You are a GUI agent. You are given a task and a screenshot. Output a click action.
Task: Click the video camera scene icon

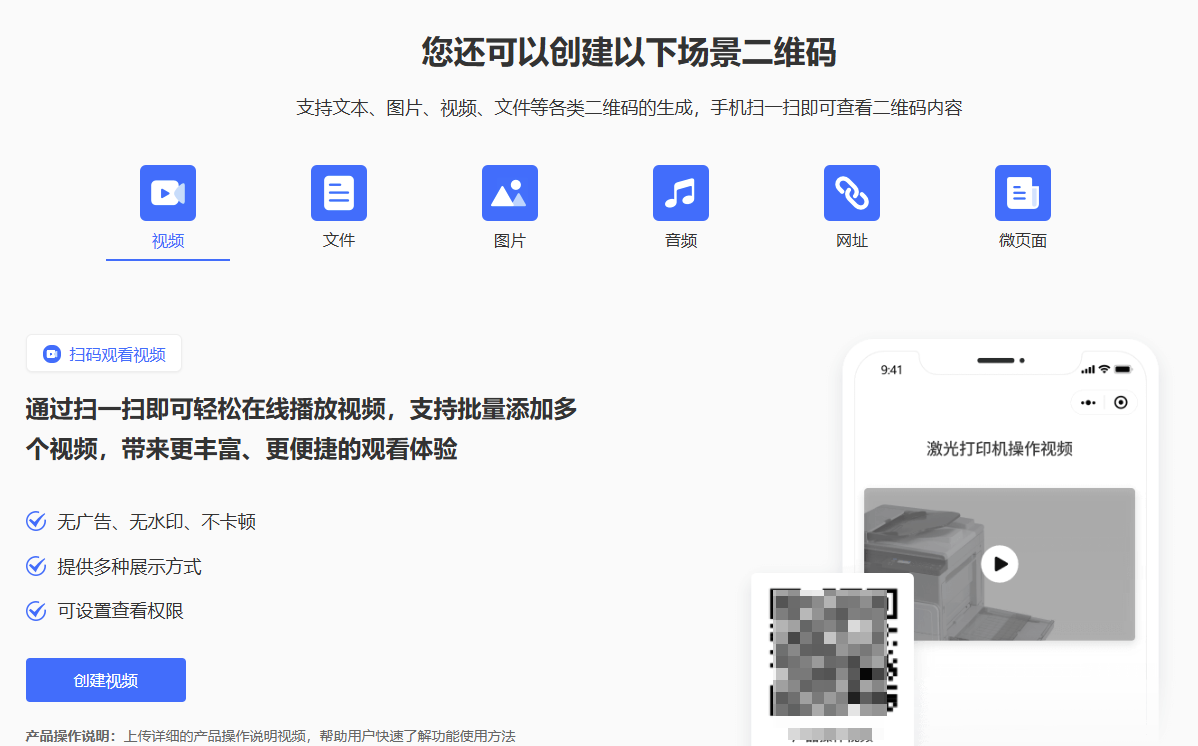click(168, 193)
